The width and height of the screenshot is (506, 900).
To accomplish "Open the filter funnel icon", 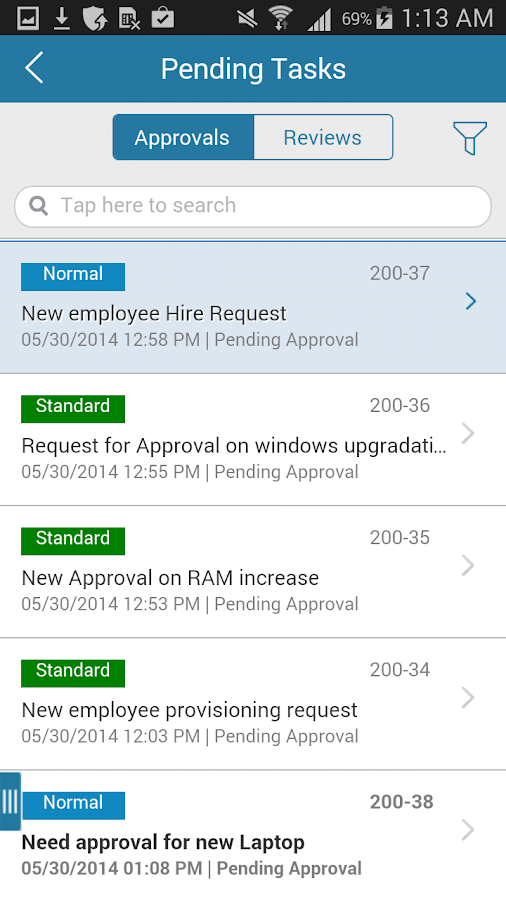I will click(x=470, y=138).
